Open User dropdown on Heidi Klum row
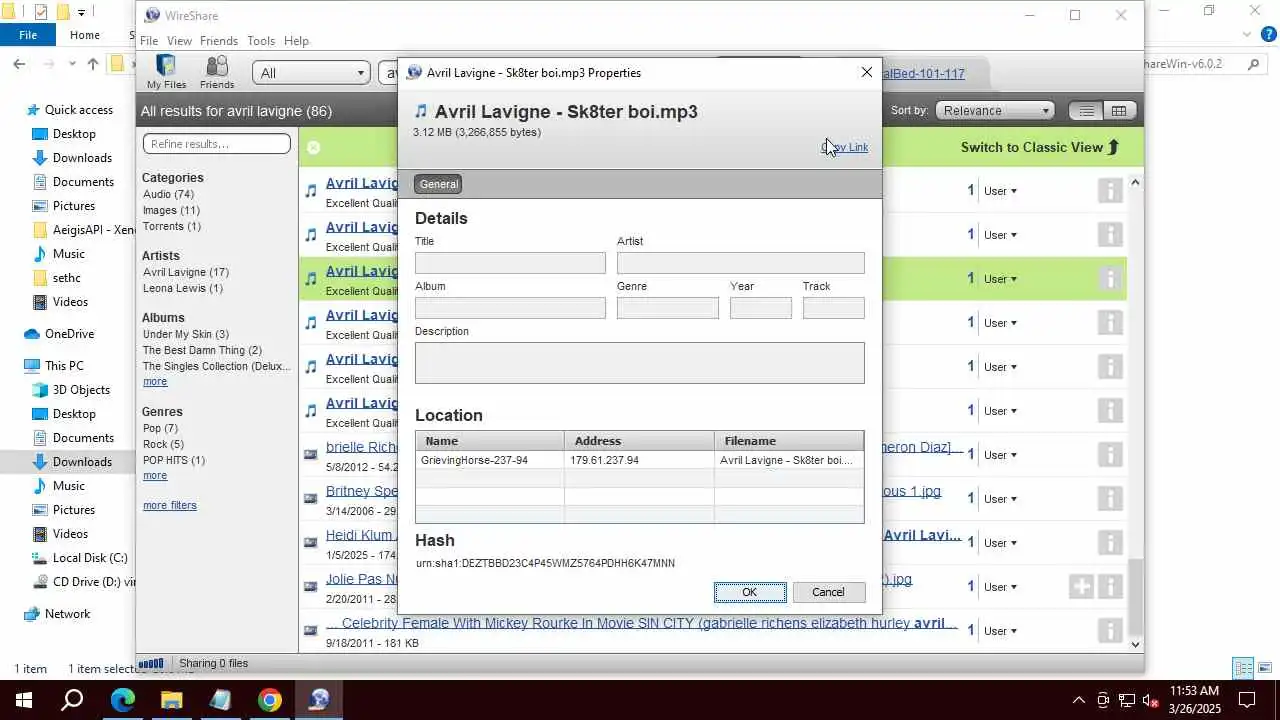Image resolution: width=1280 pixels, height=720 pixels. pos(1000,543)
